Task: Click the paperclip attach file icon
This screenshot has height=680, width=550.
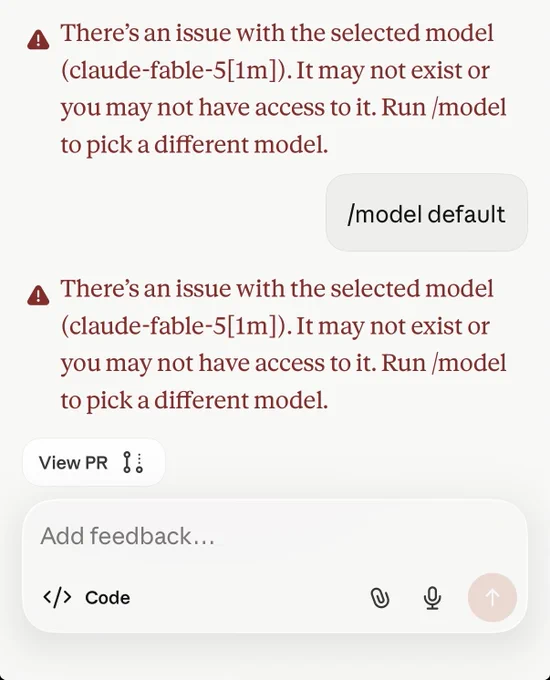Action: coord(380,598)
